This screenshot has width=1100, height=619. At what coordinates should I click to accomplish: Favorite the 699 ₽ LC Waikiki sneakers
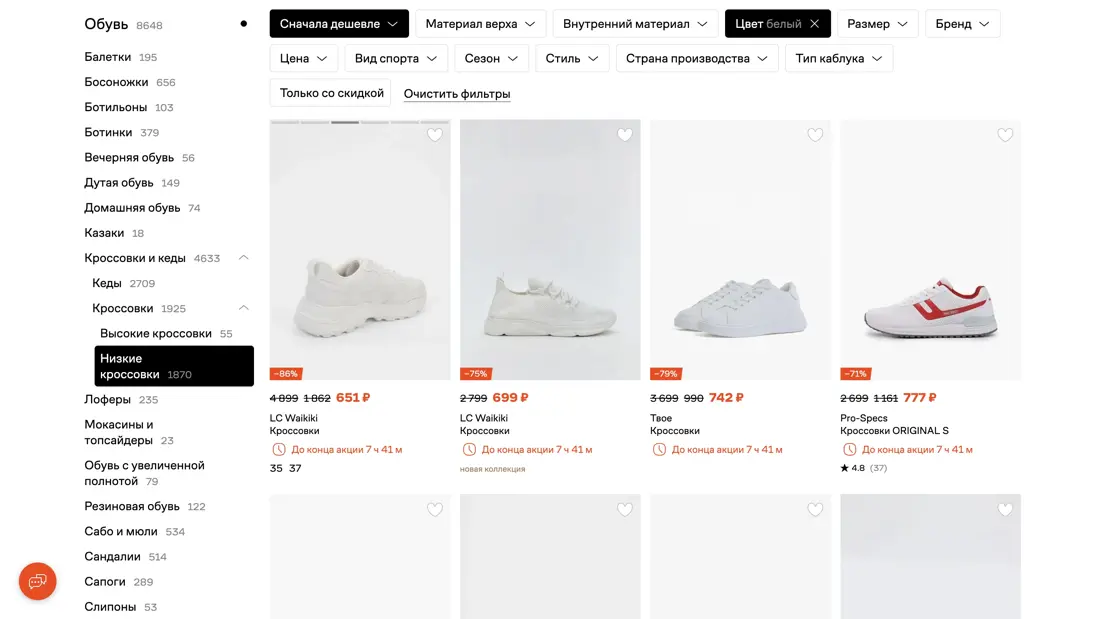tap(625, 135)
